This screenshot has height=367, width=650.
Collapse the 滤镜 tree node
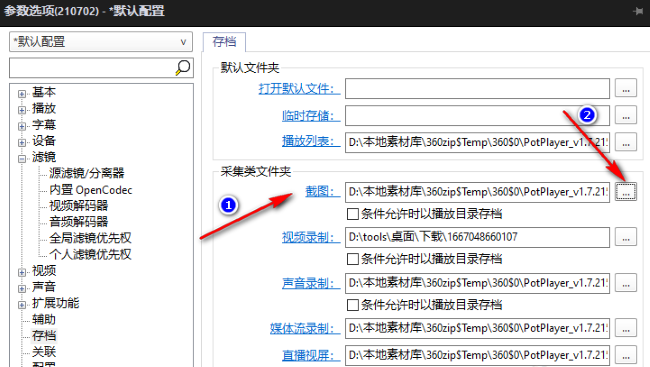pos(22,159)
